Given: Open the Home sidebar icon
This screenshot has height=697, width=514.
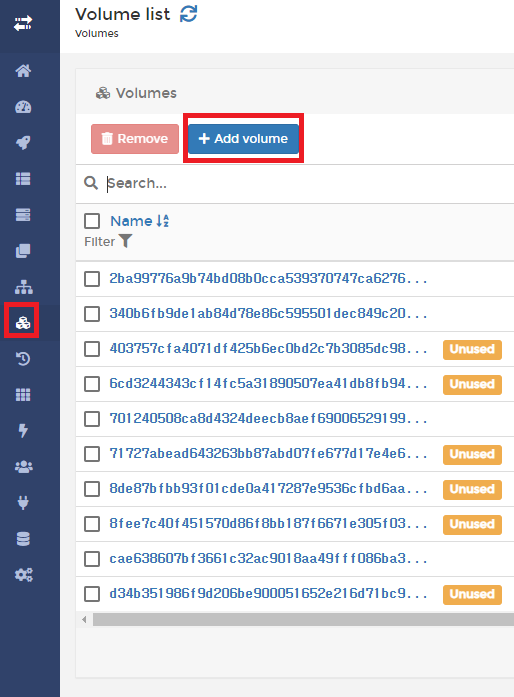Looking at the screenshot, I should [23, 71].
